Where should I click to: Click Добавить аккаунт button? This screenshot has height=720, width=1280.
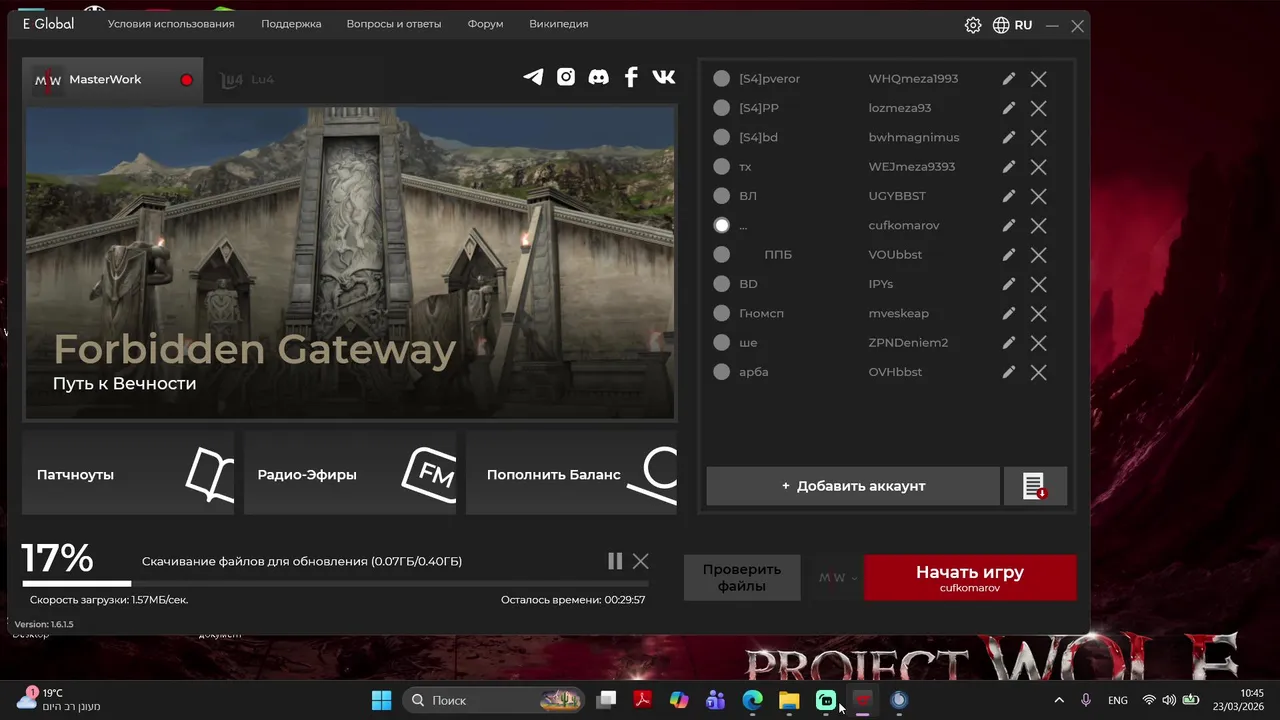pos(853,486)
